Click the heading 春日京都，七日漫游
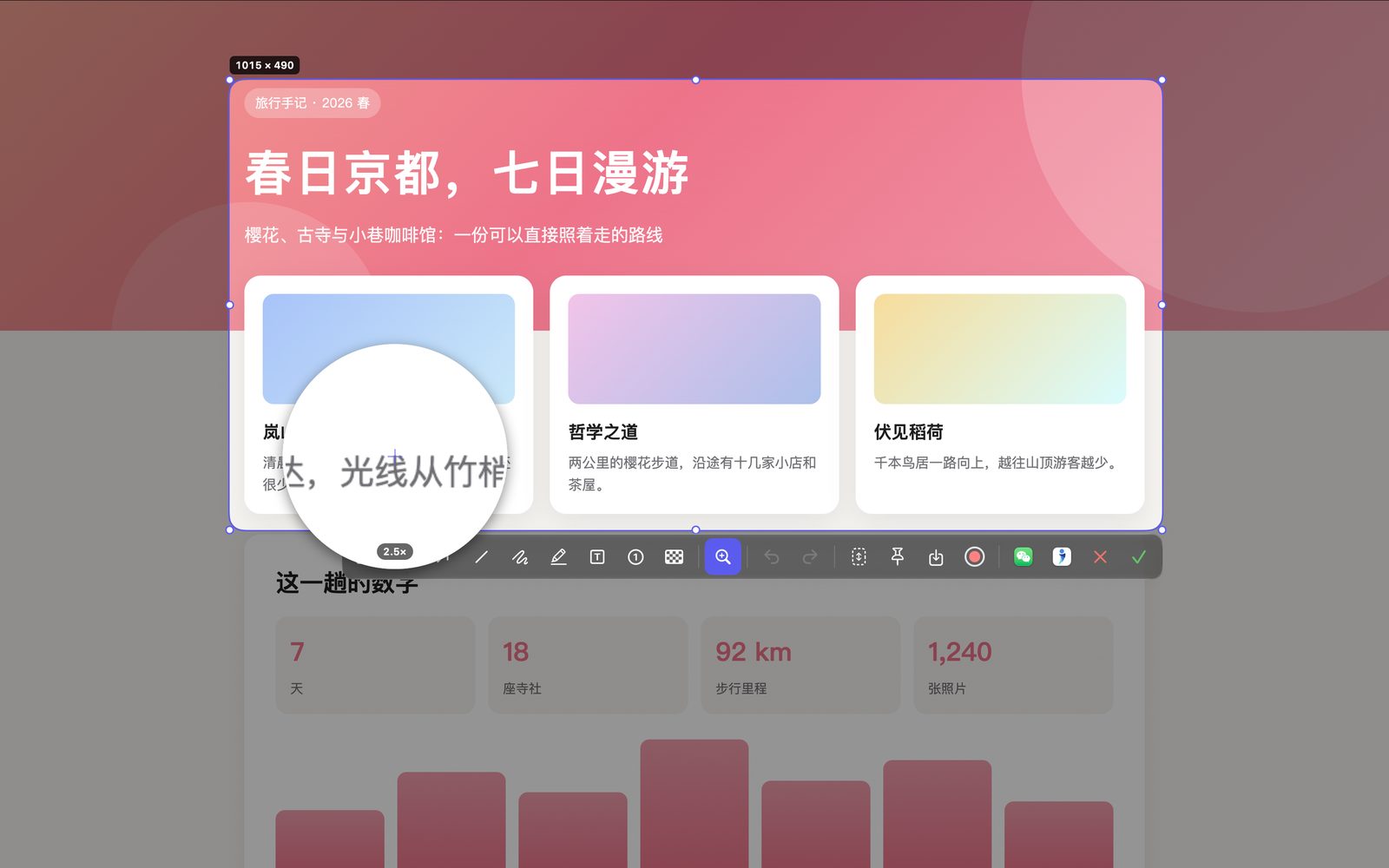 pyautogui.click(x=467, y=173)
